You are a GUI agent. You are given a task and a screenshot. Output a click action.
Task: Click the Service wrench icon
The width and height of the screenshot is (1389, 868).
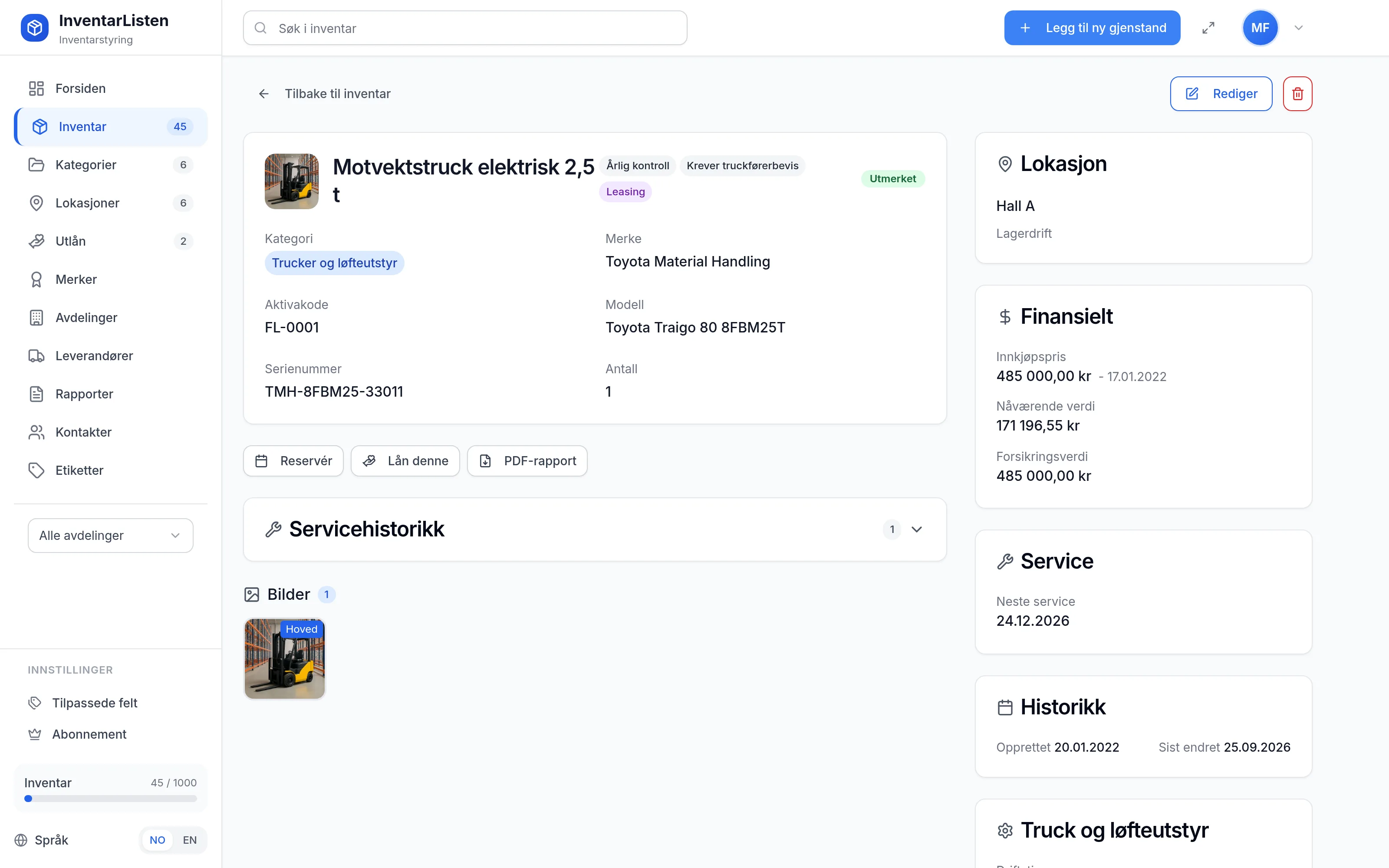point(1005,562)
